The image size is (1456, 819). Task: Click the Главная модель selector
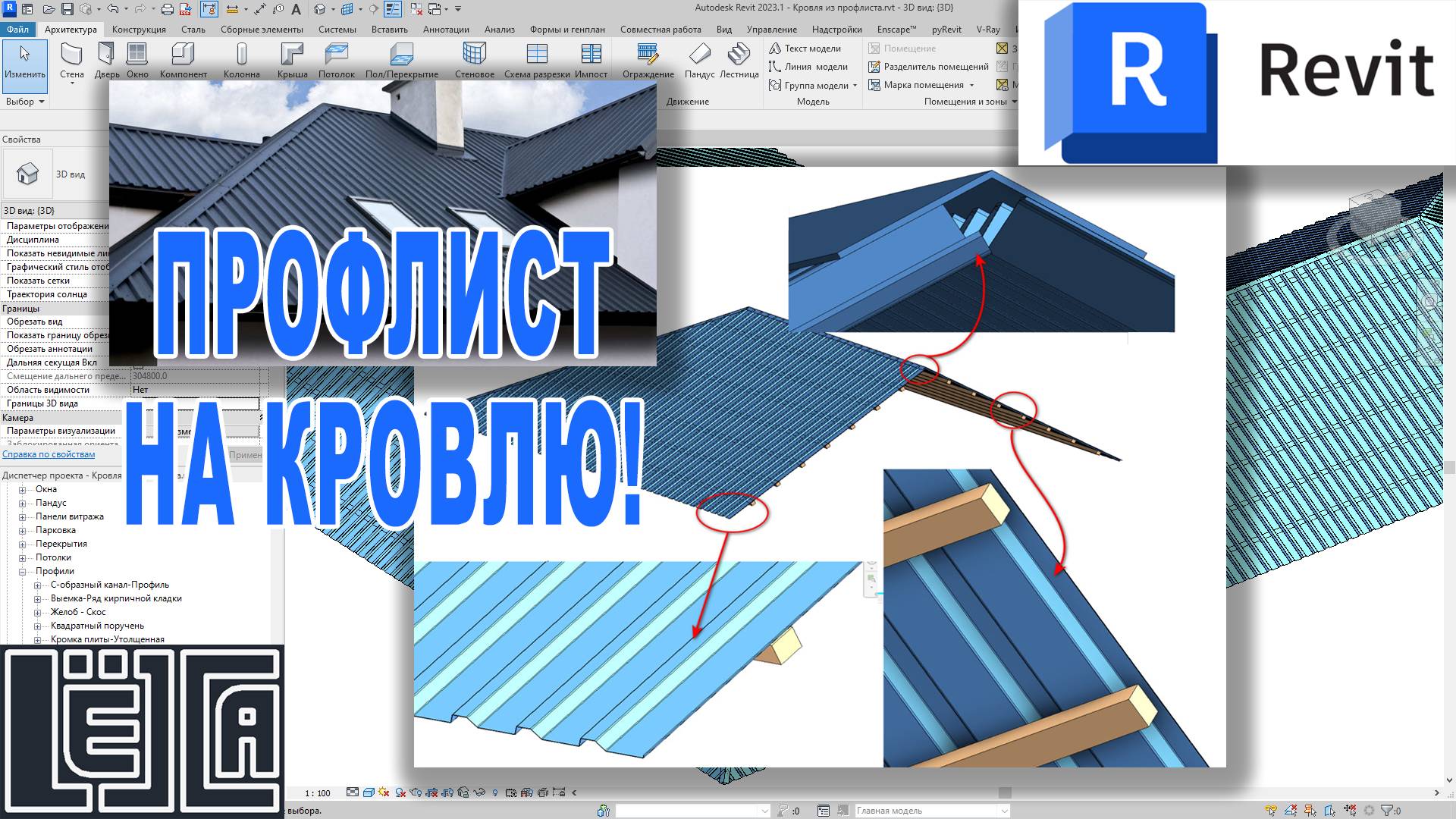pyautogui.click(x=933, y=810)
